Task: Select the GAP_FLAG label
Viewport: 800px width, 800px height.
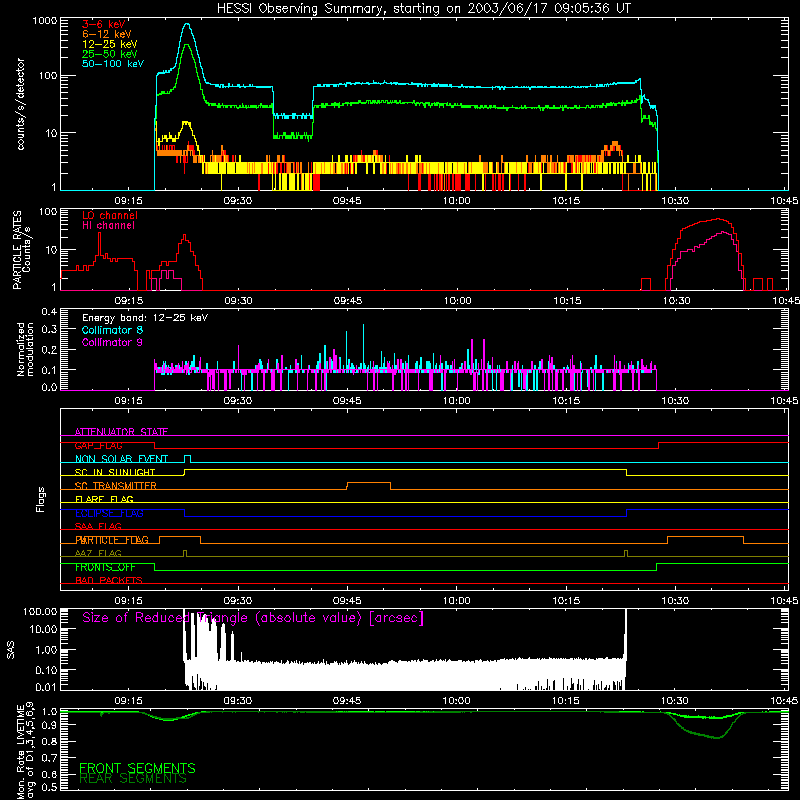Action: pos(98,445)
